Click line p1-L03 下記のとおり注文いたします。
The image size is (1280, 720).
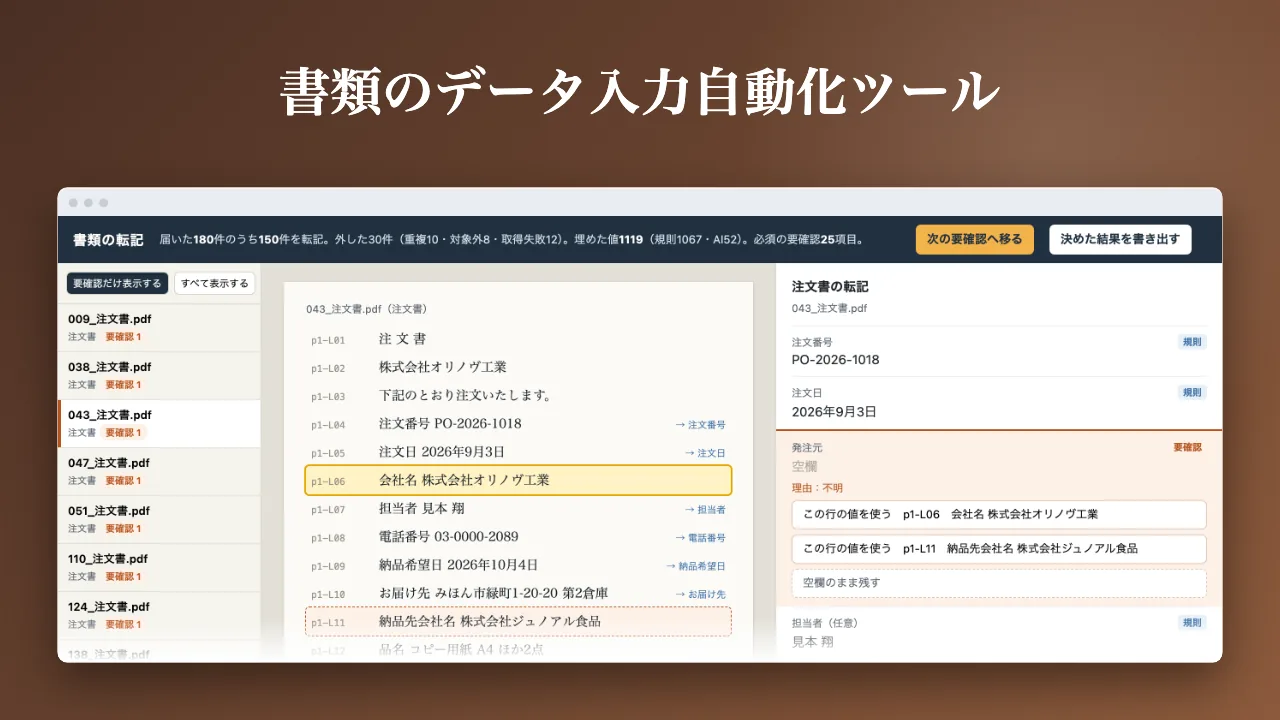518,396
